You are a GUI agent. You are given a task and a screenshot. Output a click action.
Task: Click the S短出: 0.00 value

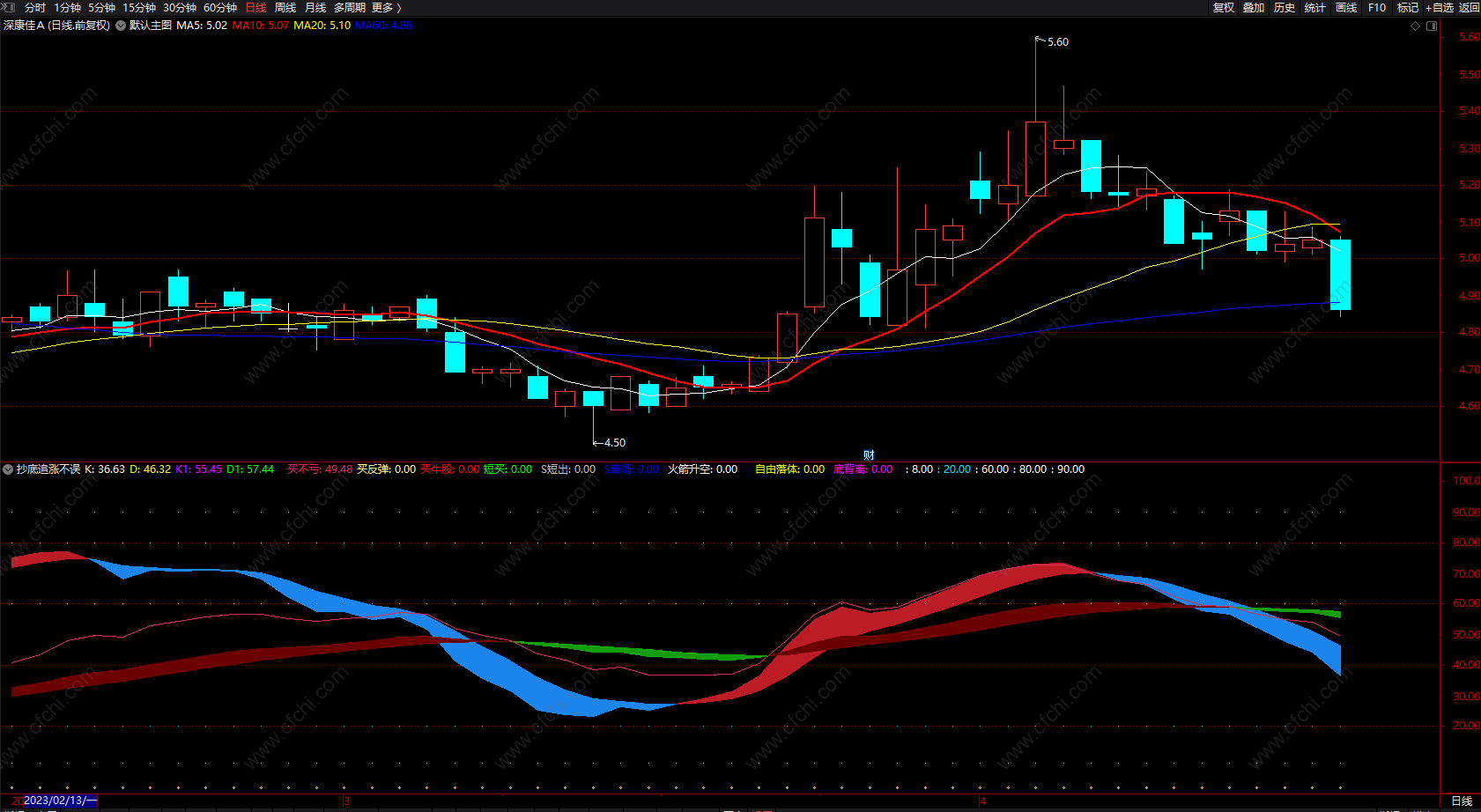point(568,469)
